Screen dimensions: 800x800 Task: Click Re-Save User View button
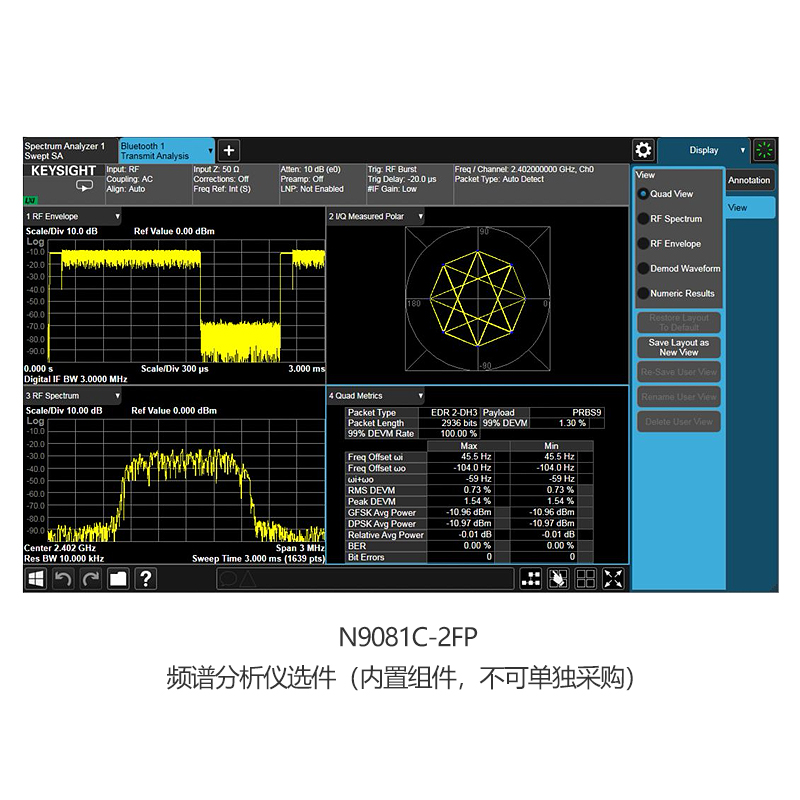(x=679, y=372)
